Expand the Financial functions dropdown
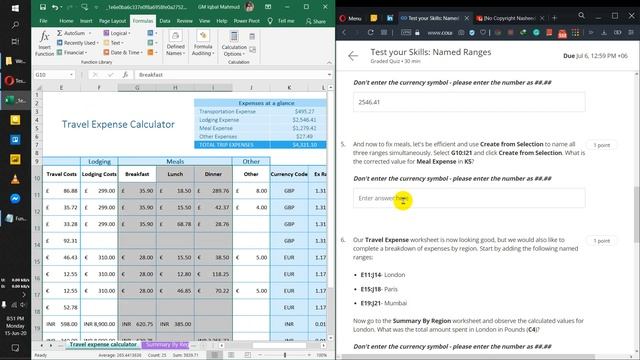640x360 pixels. [x=72, y=53]
